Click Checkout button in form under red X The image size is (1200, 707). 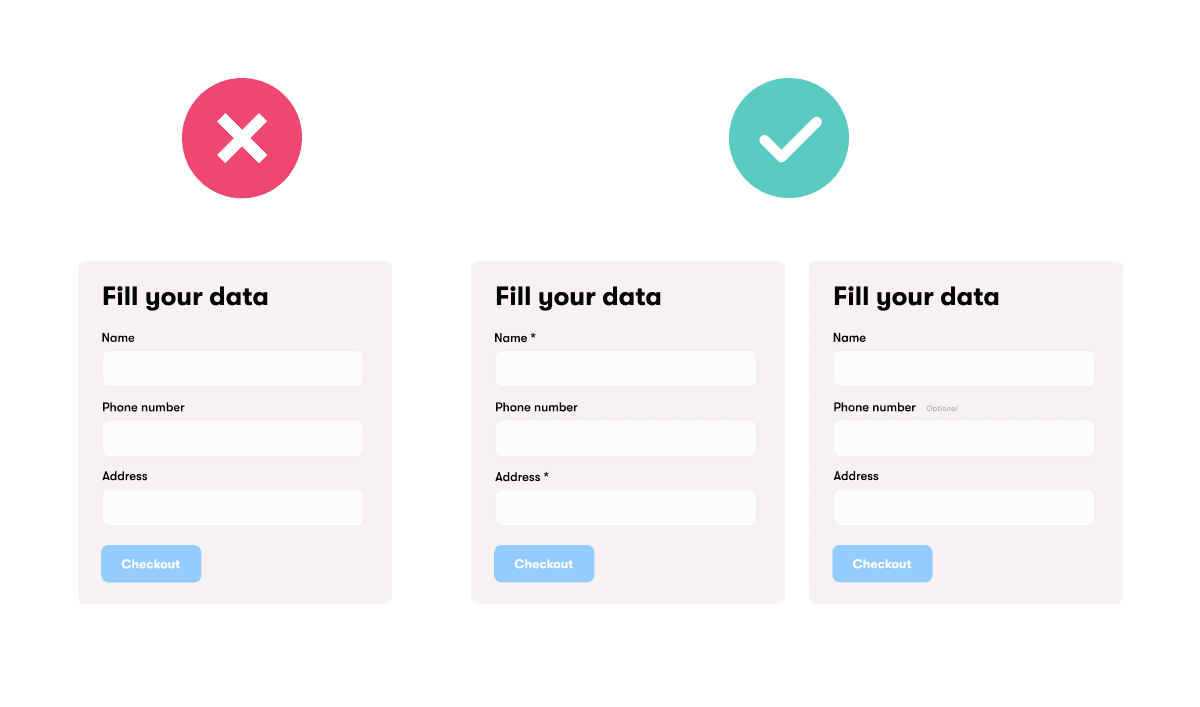pyautogui.click(x=151, y=564)
